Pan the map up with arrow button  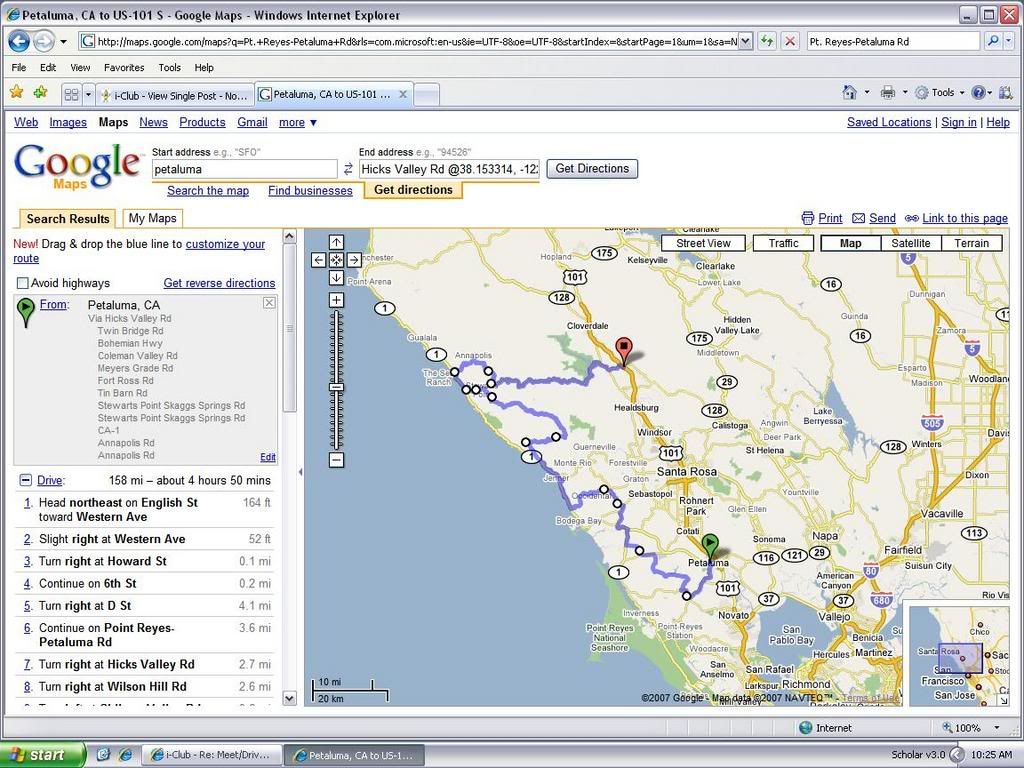point(336,243)
